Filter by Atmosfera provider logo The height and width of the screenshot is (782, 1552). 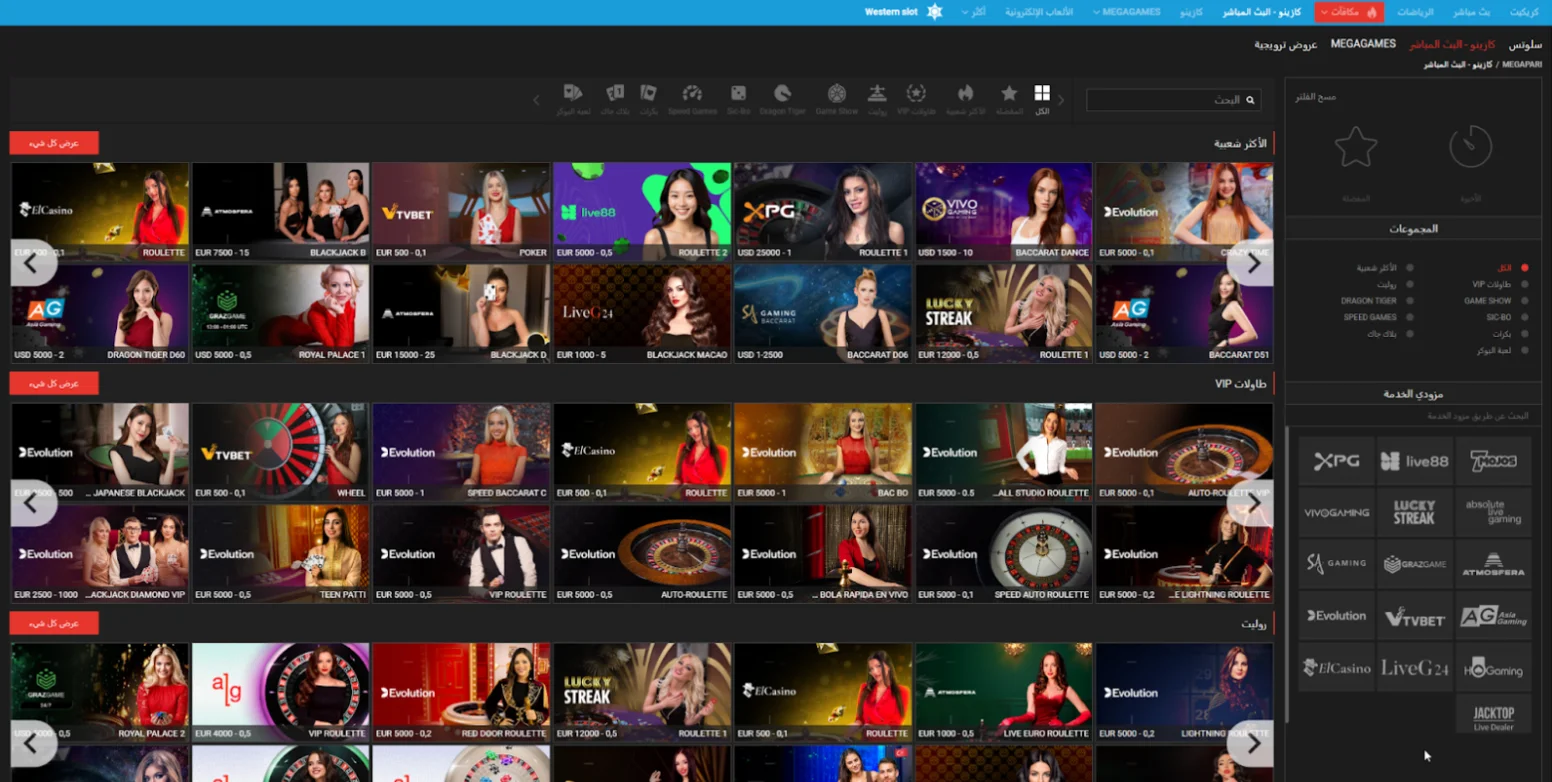click(x=1493, y=564)
